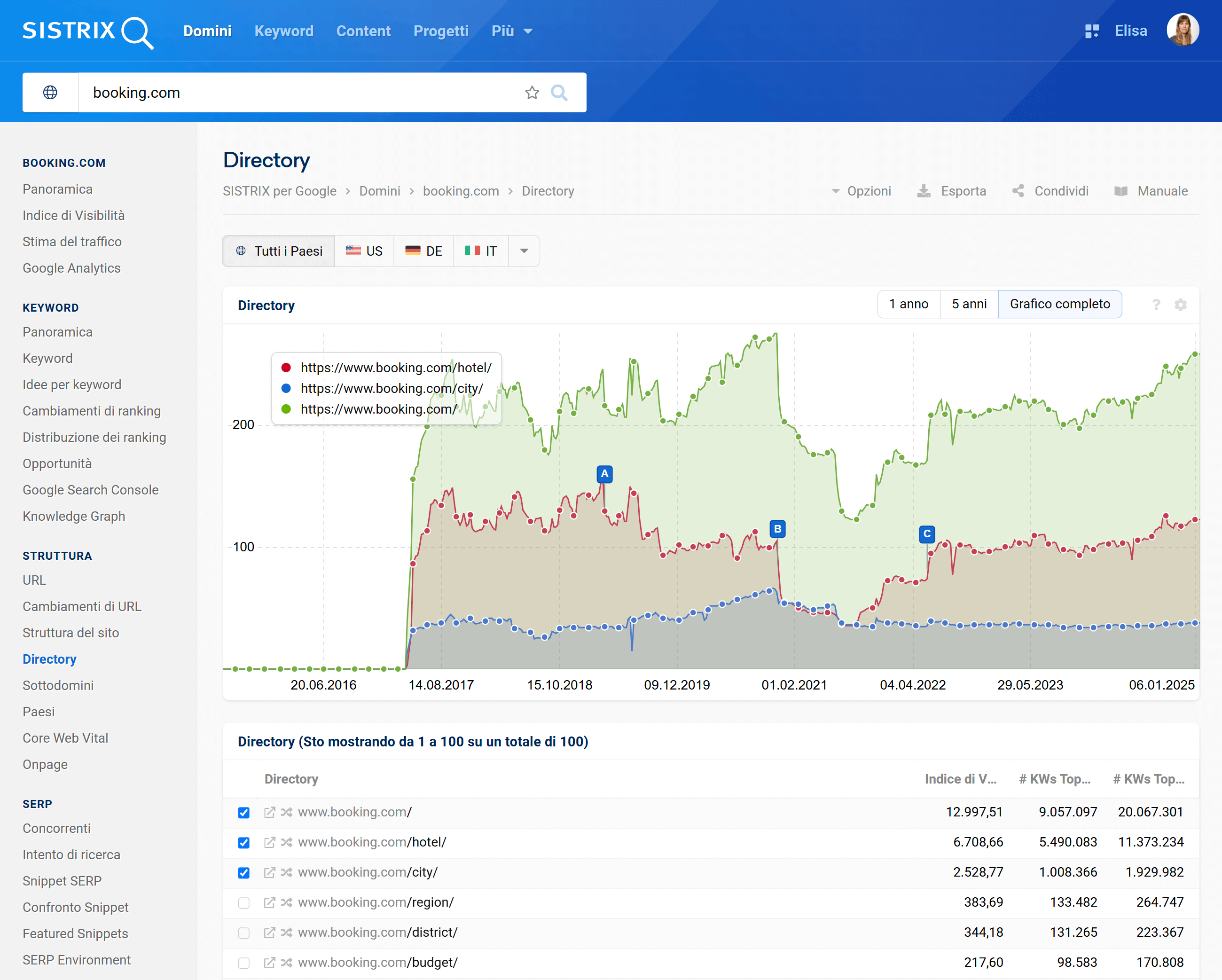Select the 1 anno time range
The image size is (1222, 980).
point(909,305)
